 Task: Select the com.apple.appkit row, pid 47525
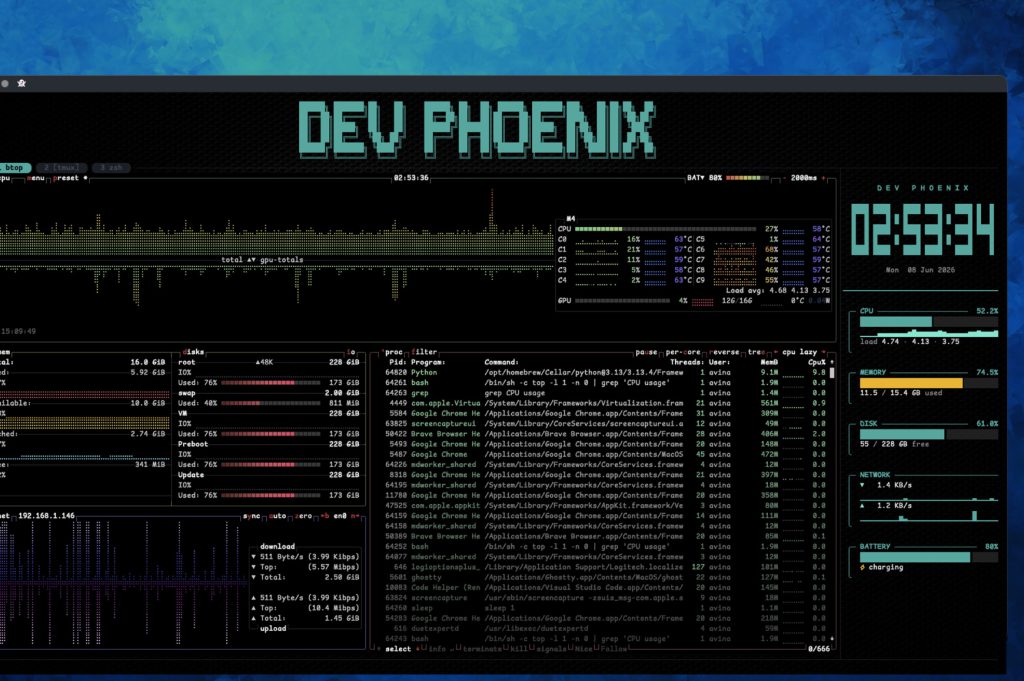[x=605, y=505]
